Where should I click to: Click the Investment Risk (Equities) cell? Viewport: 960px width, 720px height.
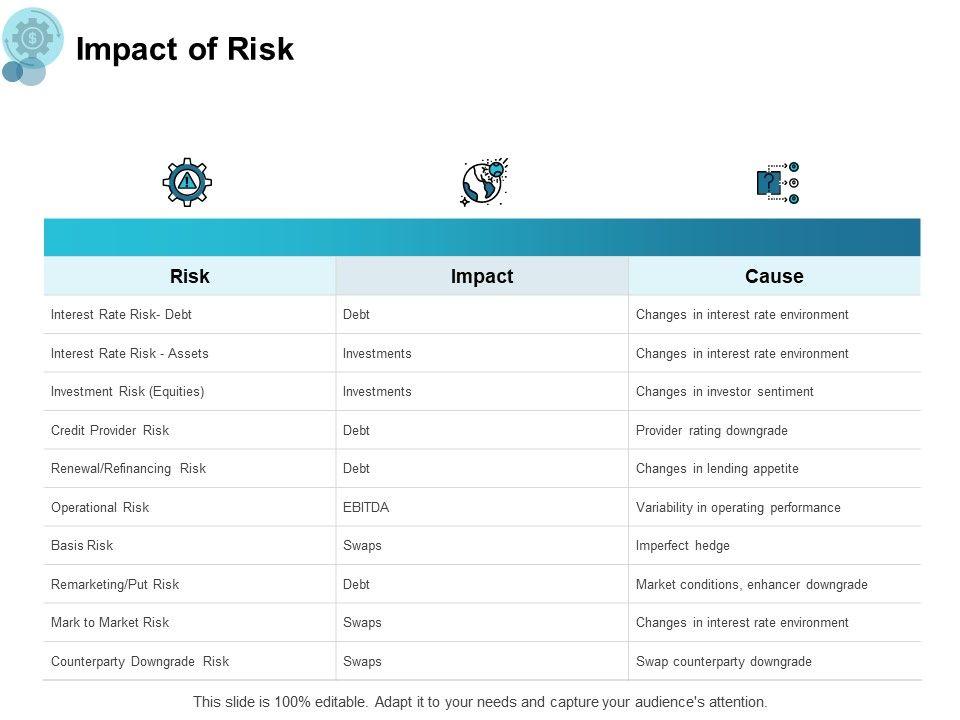point(127,392)
